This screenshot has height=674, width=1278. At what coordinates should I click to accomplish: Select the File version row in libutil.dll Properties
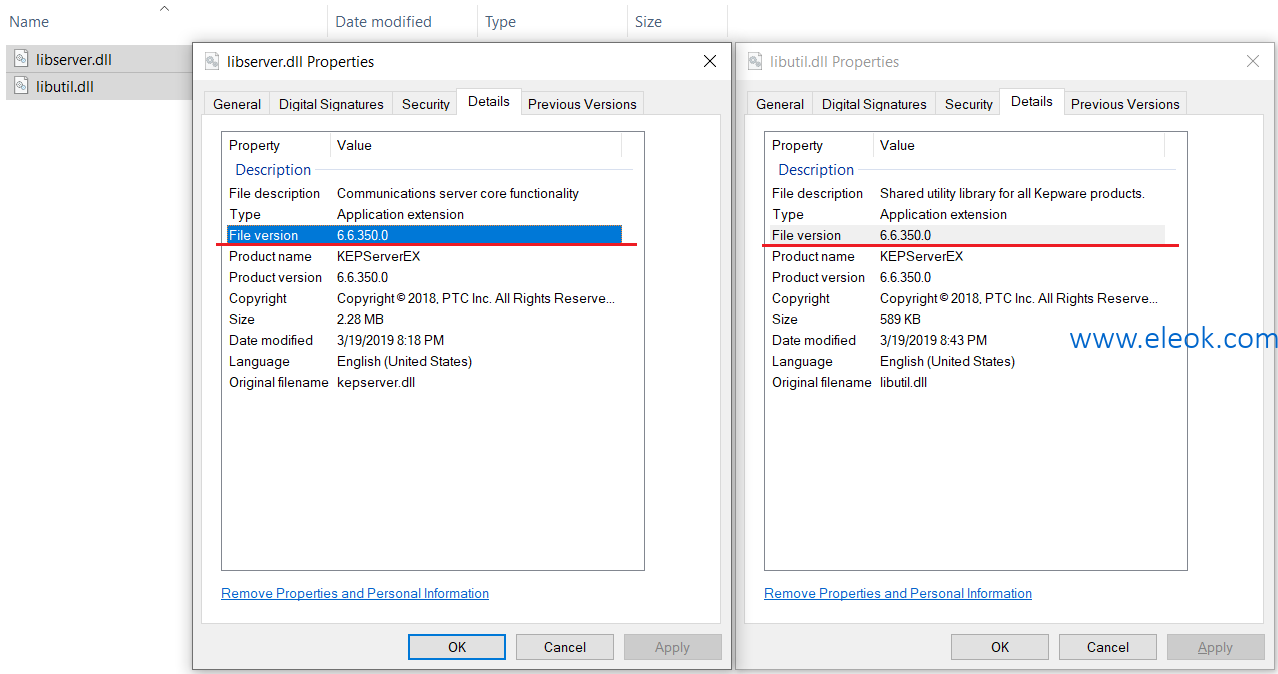(967, 235)
